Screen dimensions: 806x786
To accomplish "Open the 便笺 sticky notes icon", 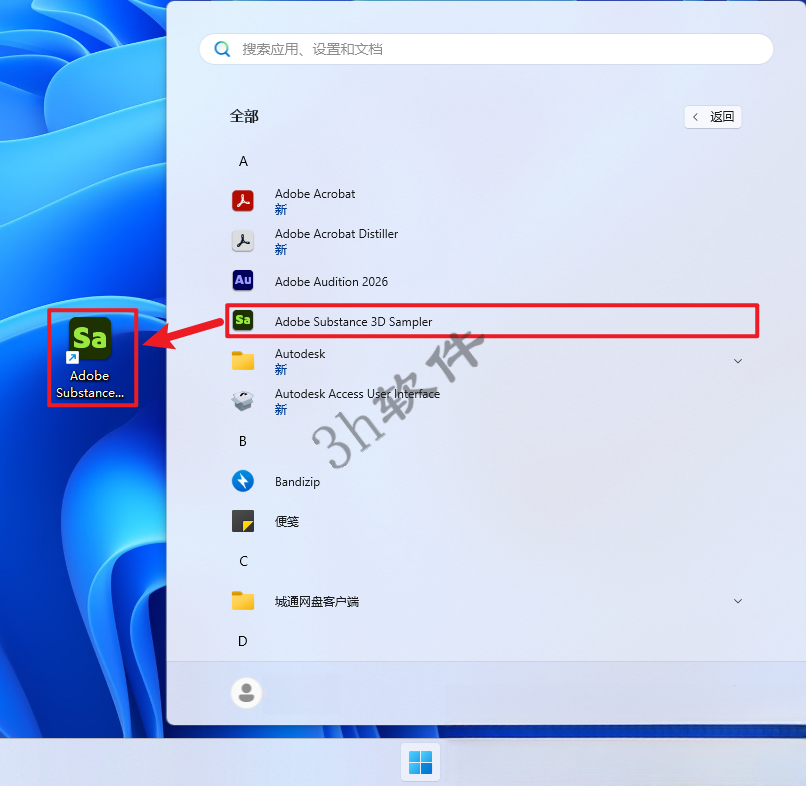I will 243,521.
